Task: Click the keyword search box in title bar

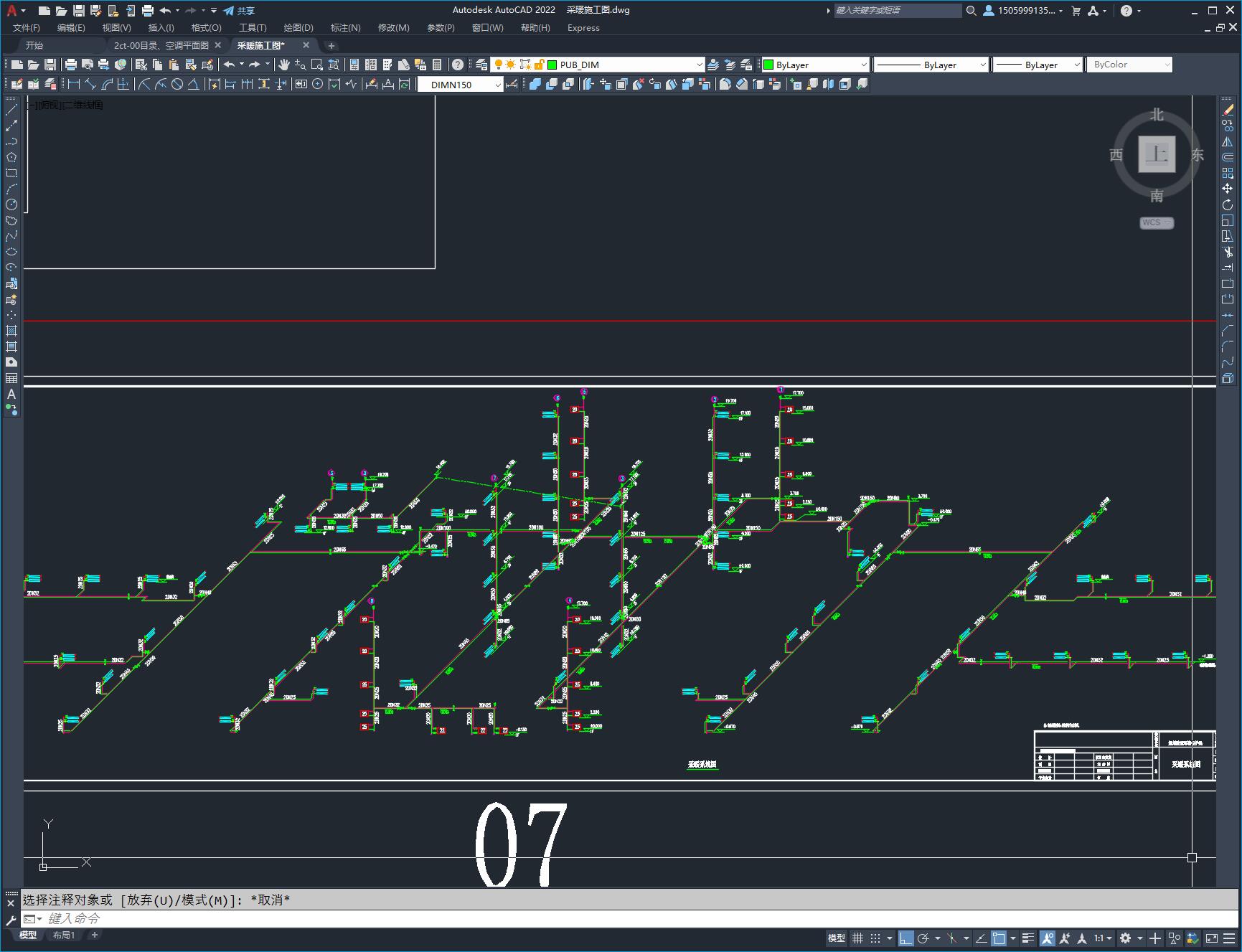Action: [x=898, y=10]
